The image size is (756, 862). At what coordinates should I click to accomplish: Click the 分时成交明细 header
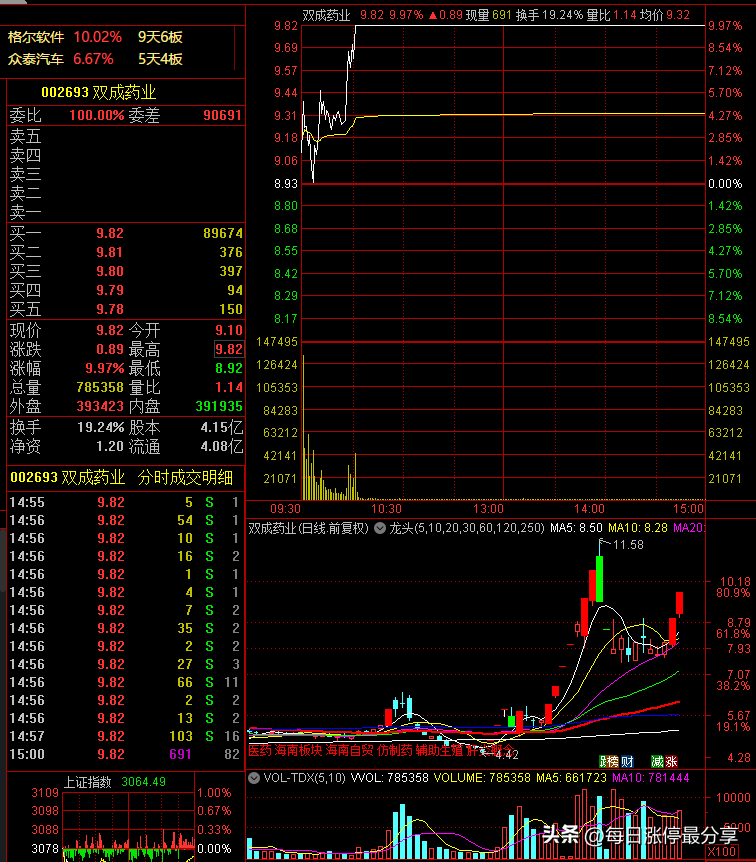185,478
